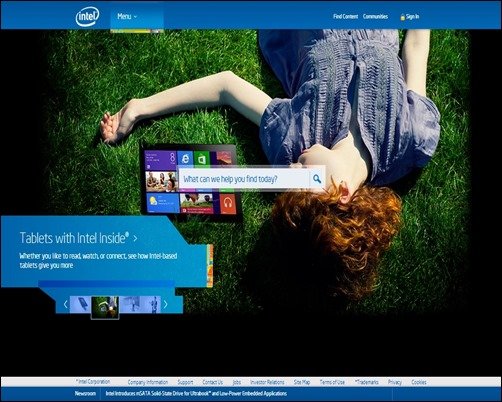Select the third carousel thumbnail

(130, 304)
